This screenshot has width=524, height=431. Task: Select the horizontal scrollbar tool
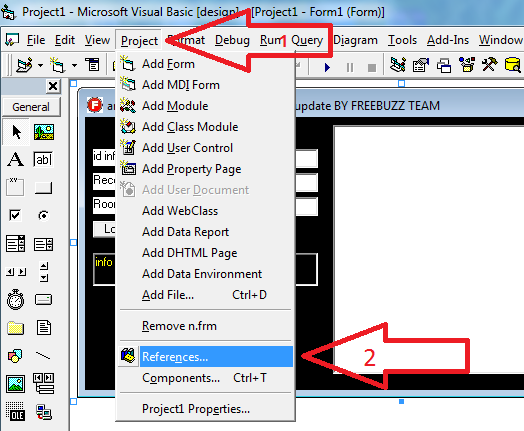pos(16,272)
